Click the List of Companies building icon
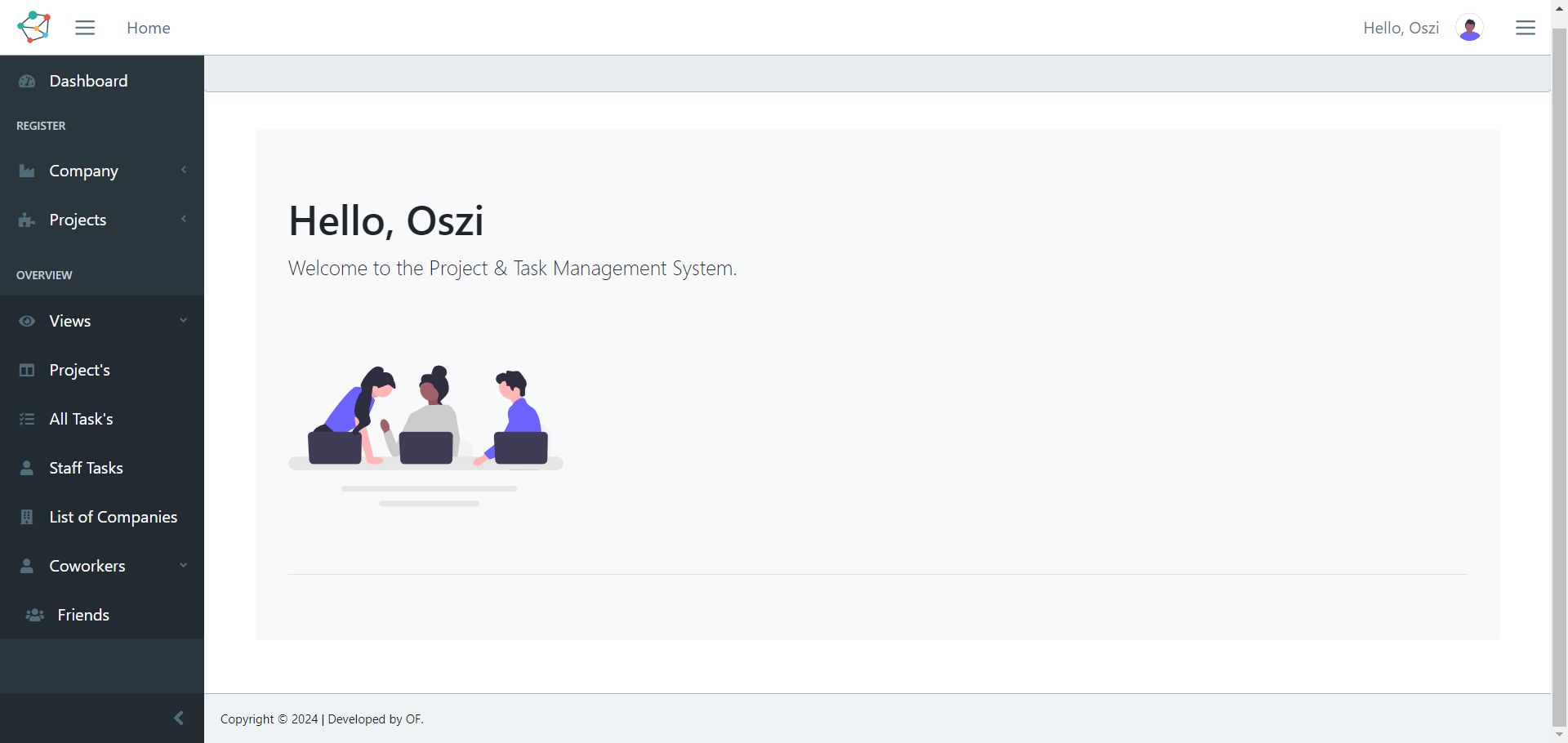 point(27,517)
